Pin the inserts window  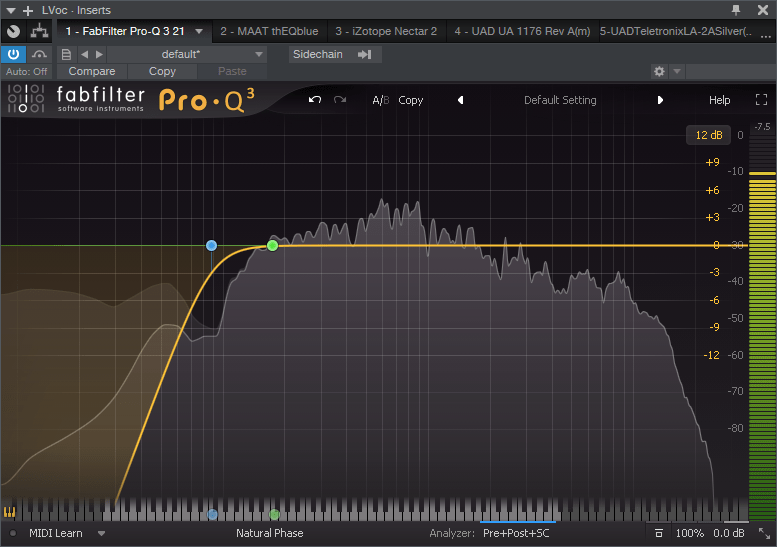click(x=737, y=9)
